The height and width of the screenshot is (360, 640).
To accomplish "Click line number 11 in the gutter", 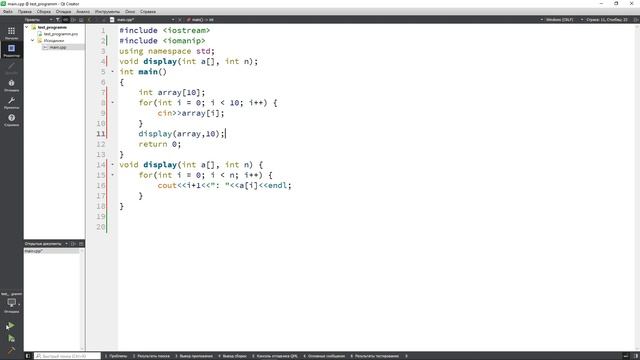I will (101, 134).
